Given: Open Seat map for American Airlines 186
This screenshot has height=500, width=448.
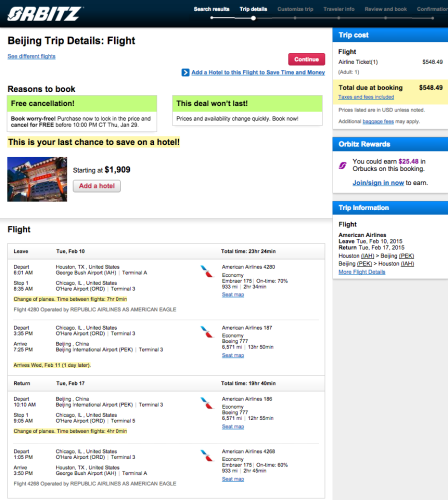Looking at the screenshot, I should [x=233, y=427].
